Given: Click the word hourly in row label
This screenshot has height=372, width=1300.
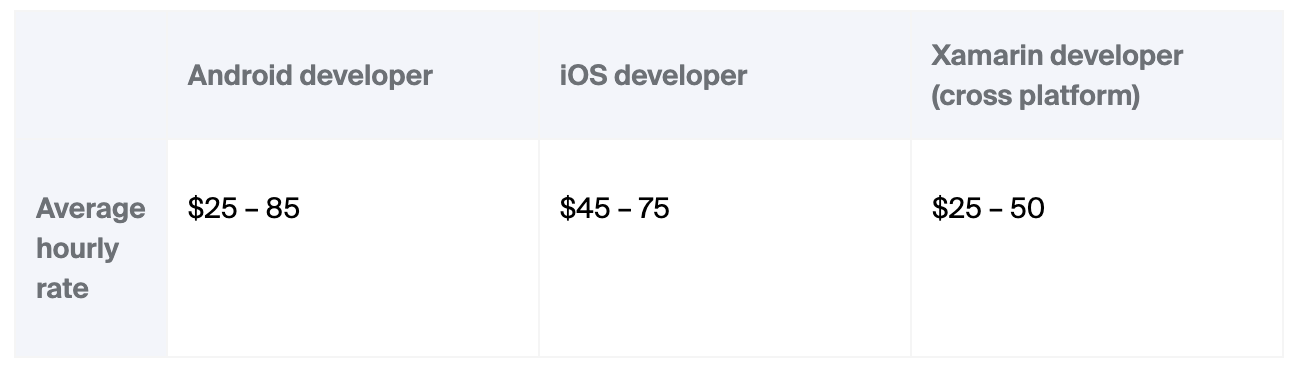Looking at the screenshot, I should coord(77,248).
